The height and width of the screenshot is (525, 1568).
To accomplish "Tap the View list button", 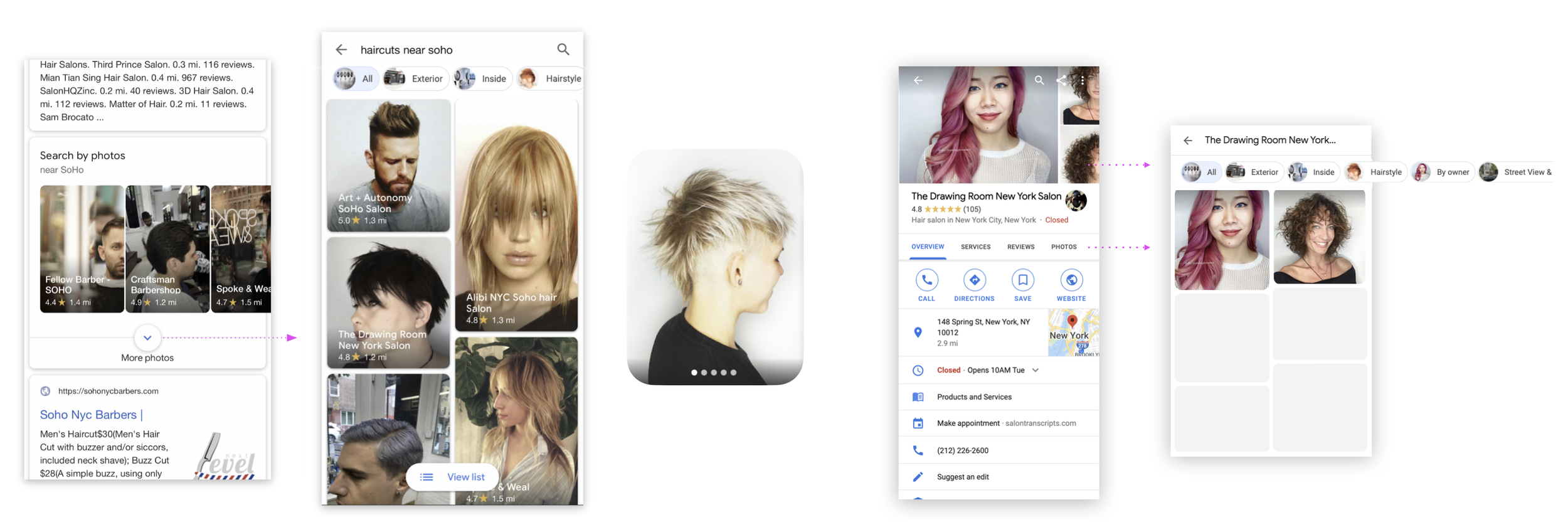I will (x=453, y=477).
